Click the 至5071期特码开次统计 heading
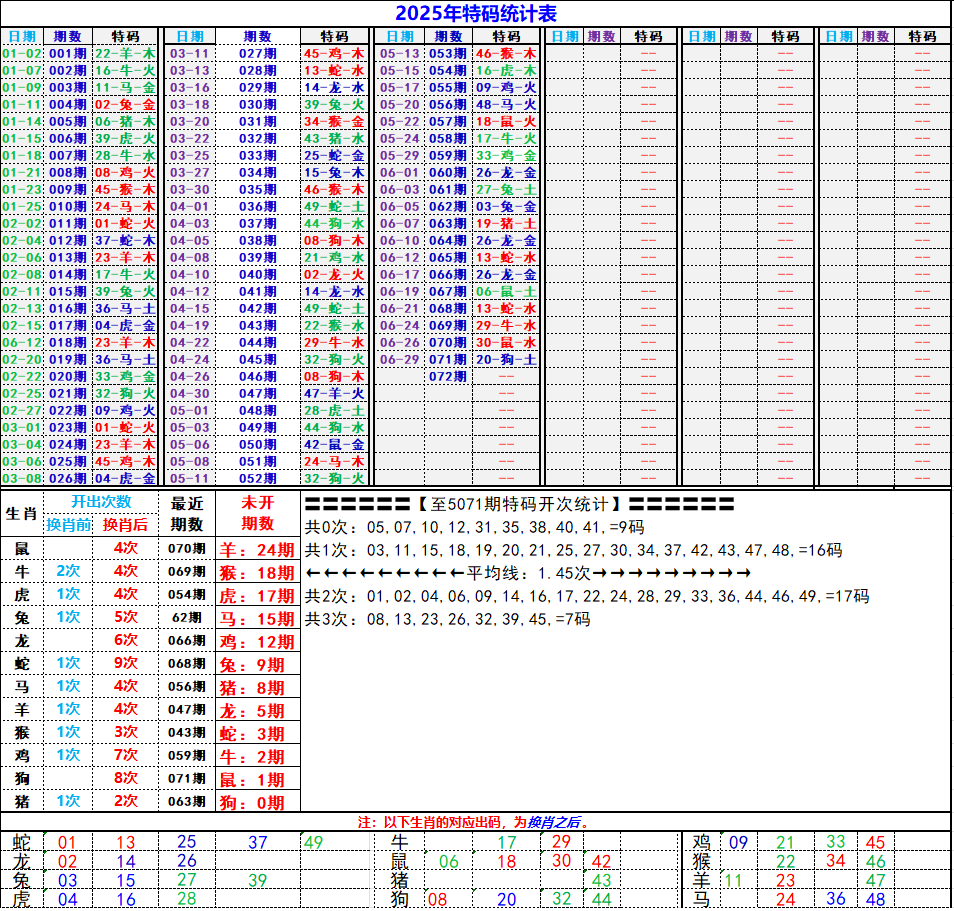This screenshot has width=954, height=911. pos(520,503)
